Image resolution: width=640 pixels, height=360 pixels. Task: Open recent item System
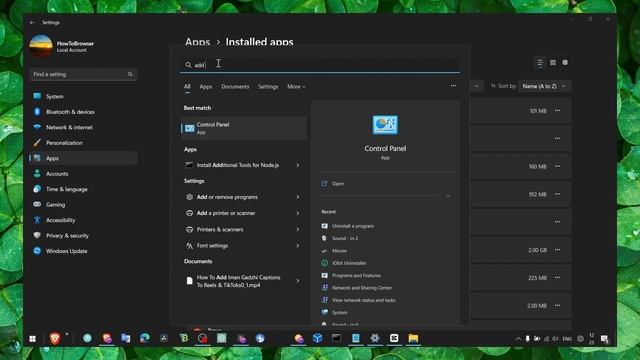coord(340,313)
